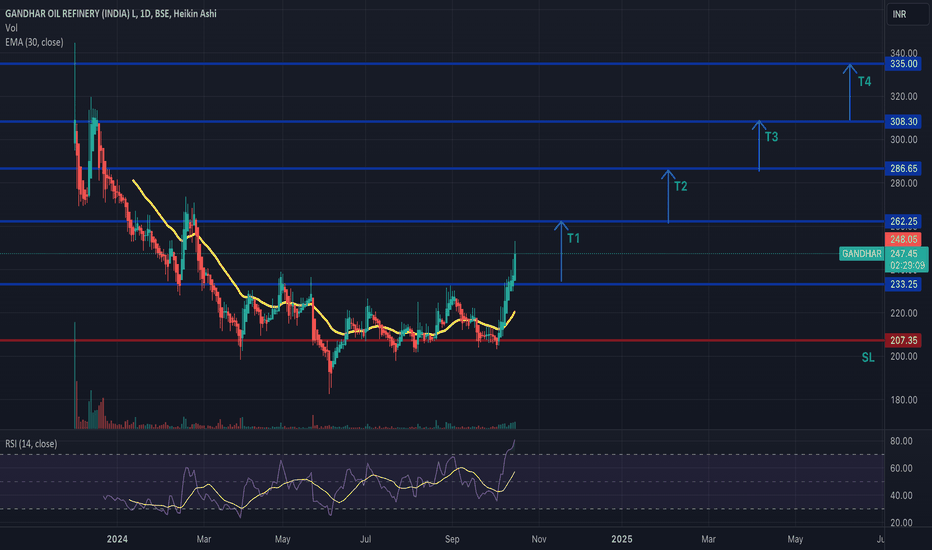The image size is (932, 550).
Task: Click the red 207.35 stop-loss price label
Action: [903, 340]
